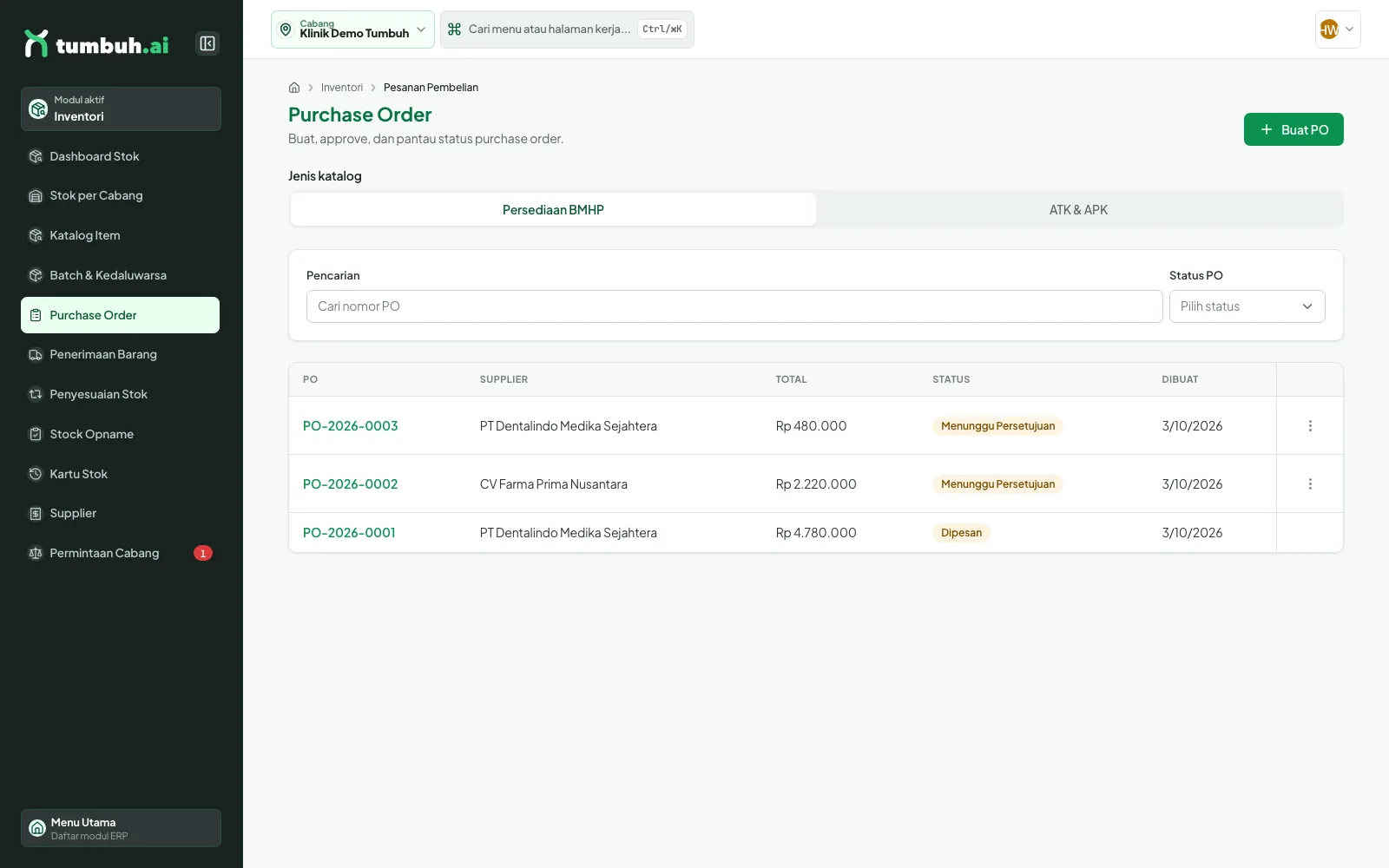Click the tumbuh.ai logo
Image resolution: width=1389 pixels, height=868 pixels.
(96, 44)
